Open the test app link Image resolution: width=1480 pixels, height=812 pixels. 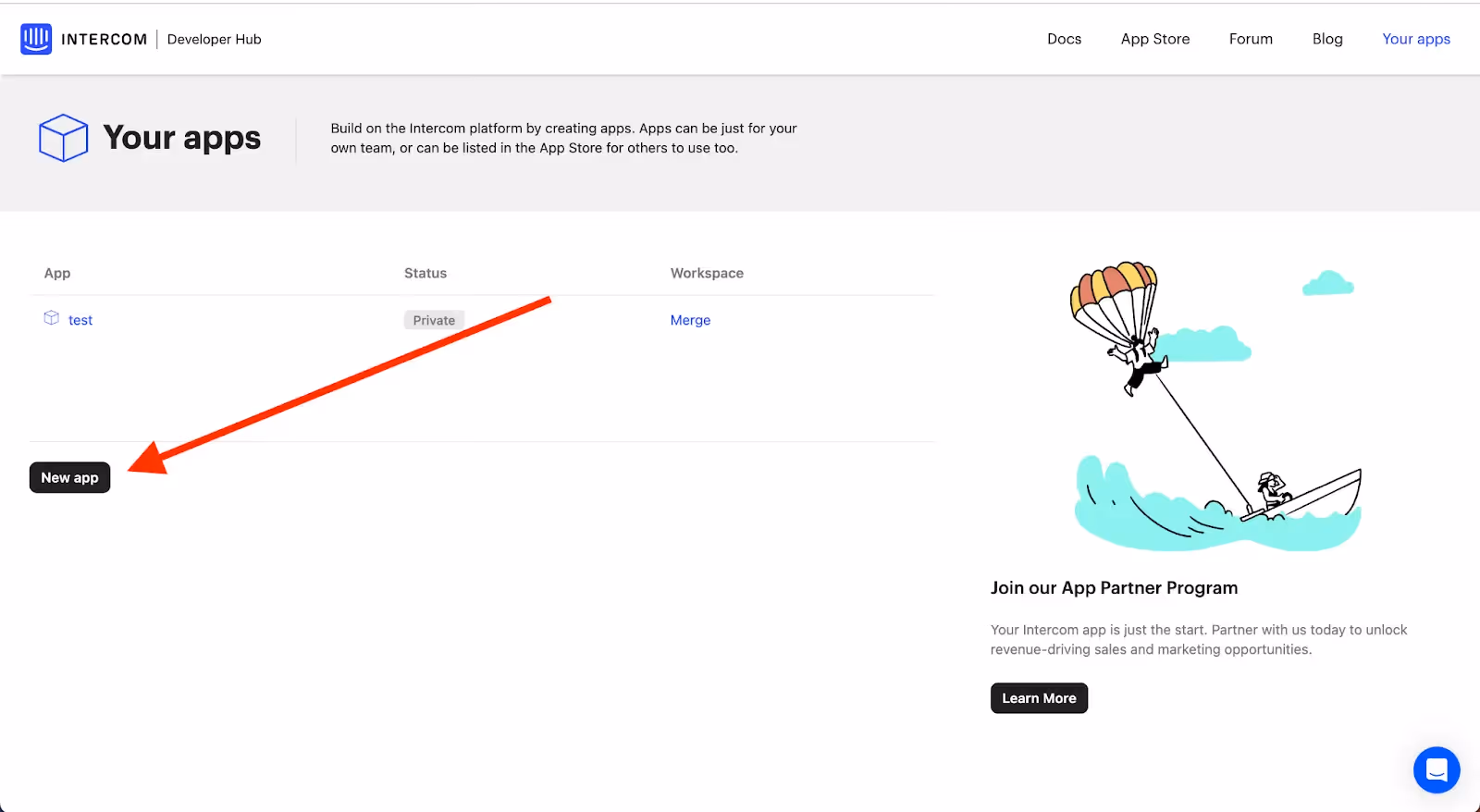coord(80,320)
